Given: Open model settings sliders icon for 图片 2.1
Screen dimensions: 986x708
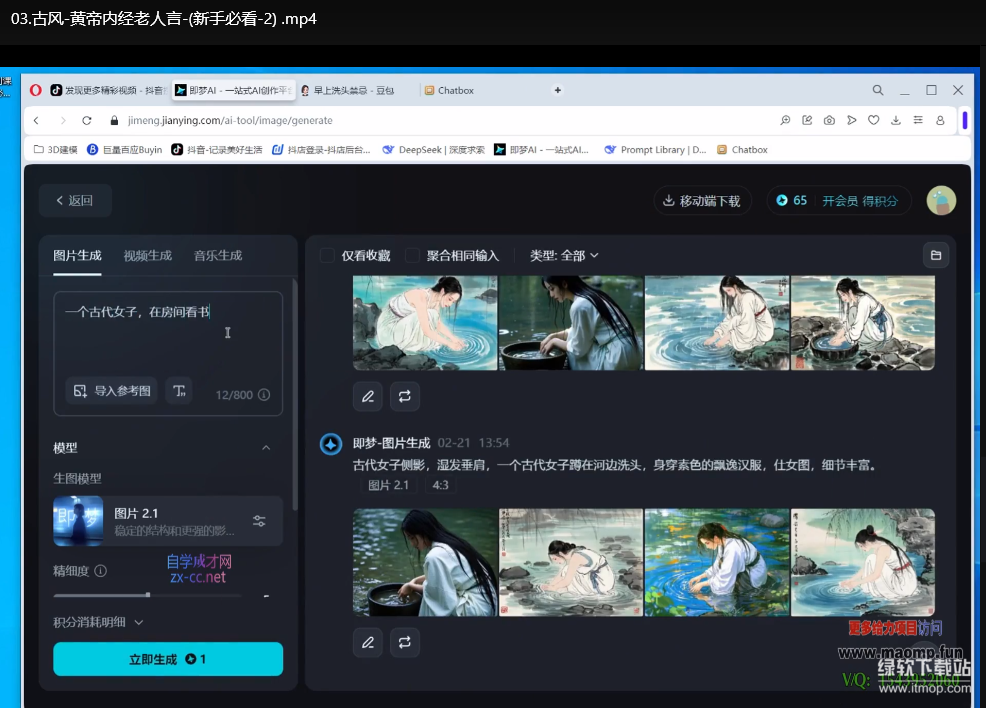Looking at the screenshot, I should [259, 521].
